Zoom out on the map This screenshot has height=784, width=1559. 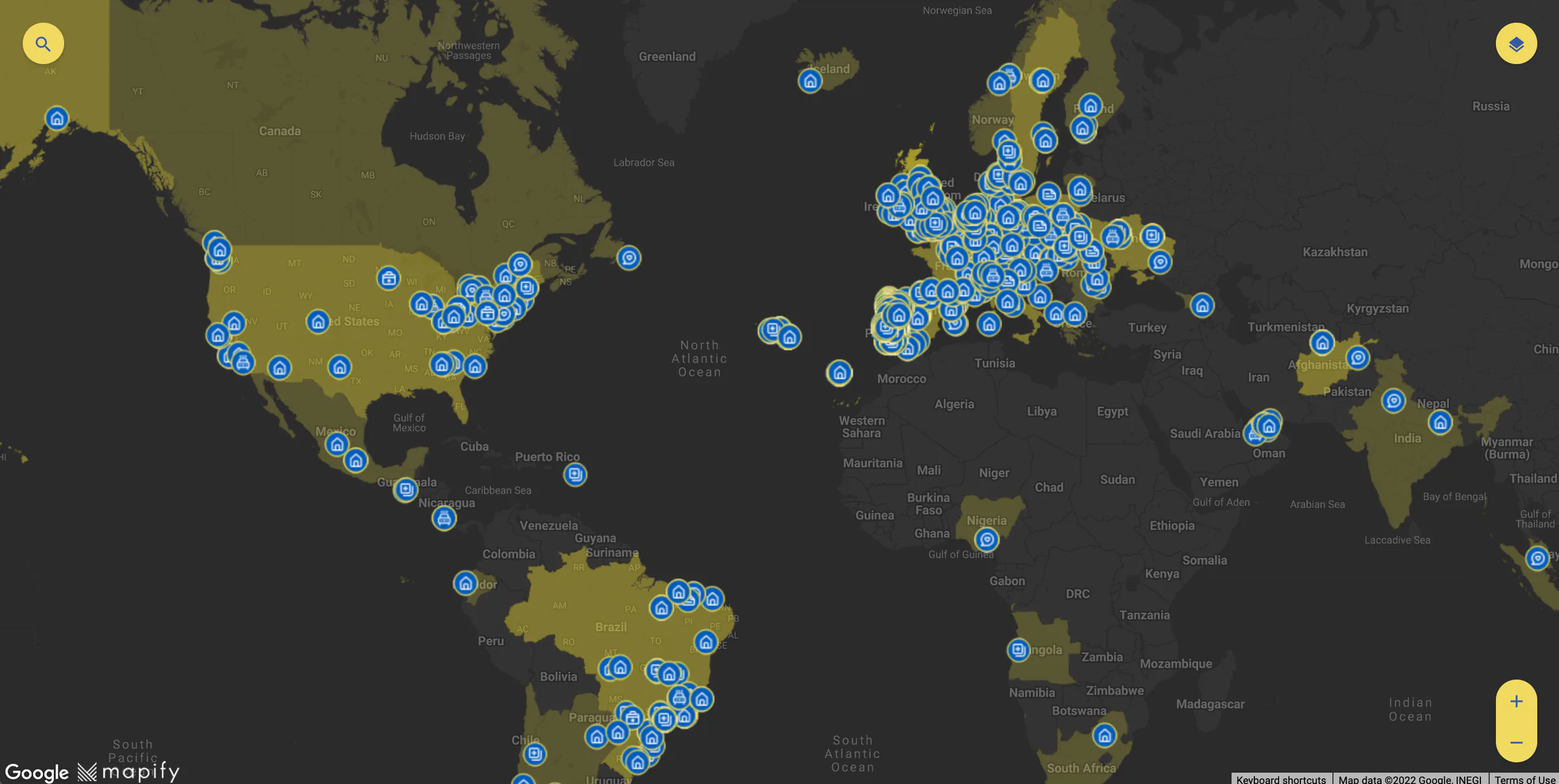tap(1515, 742)
